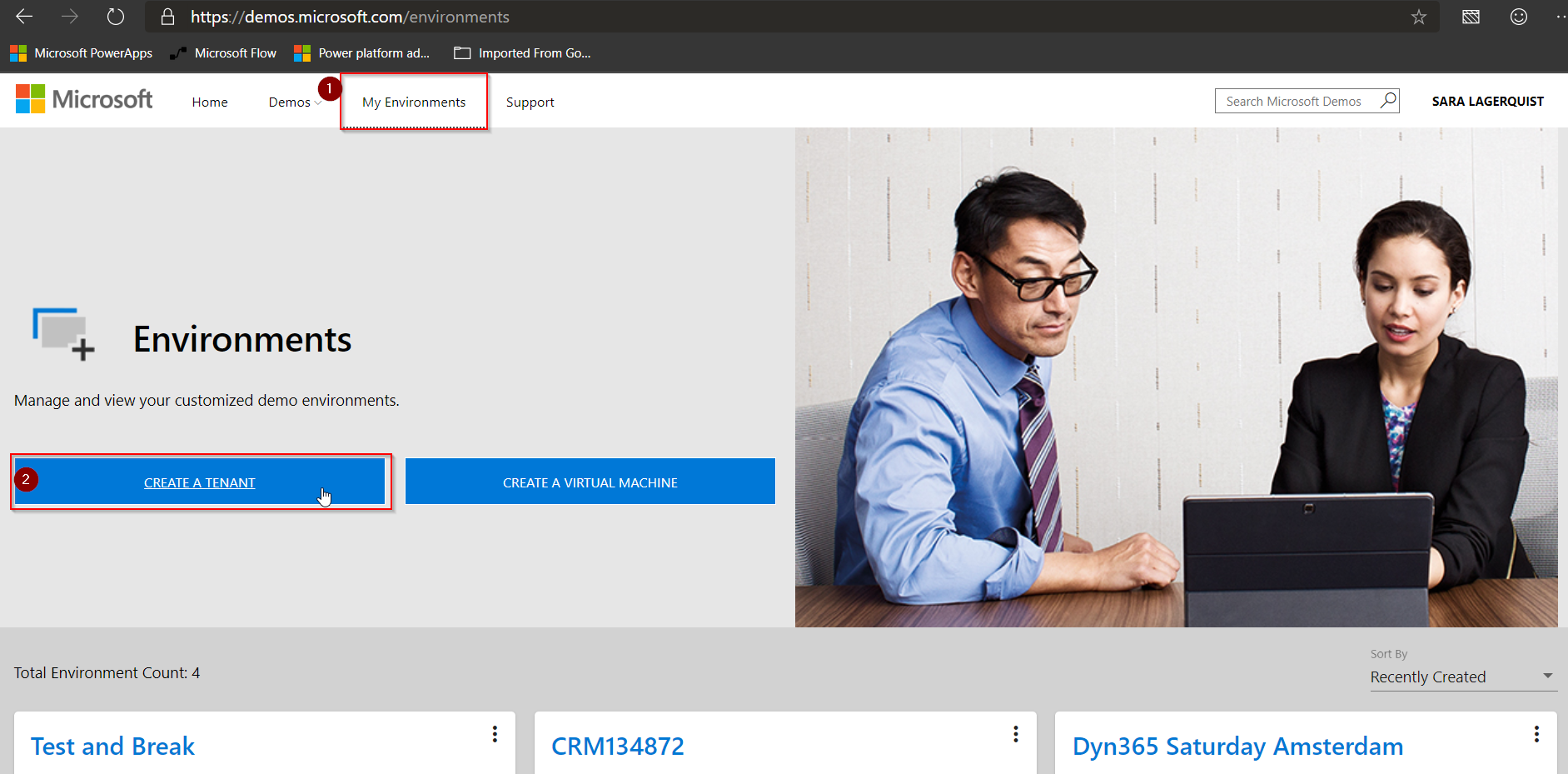Open options menu for CRM134872 card

click(x=1015, y=734)
